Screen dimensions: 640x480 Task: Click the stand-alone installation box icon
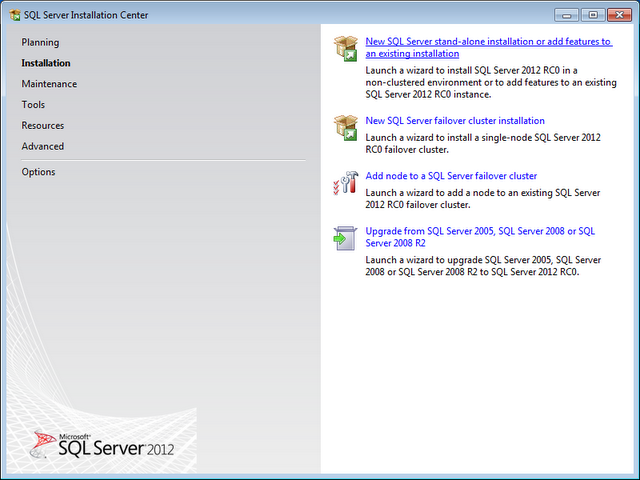coord(346,49)
